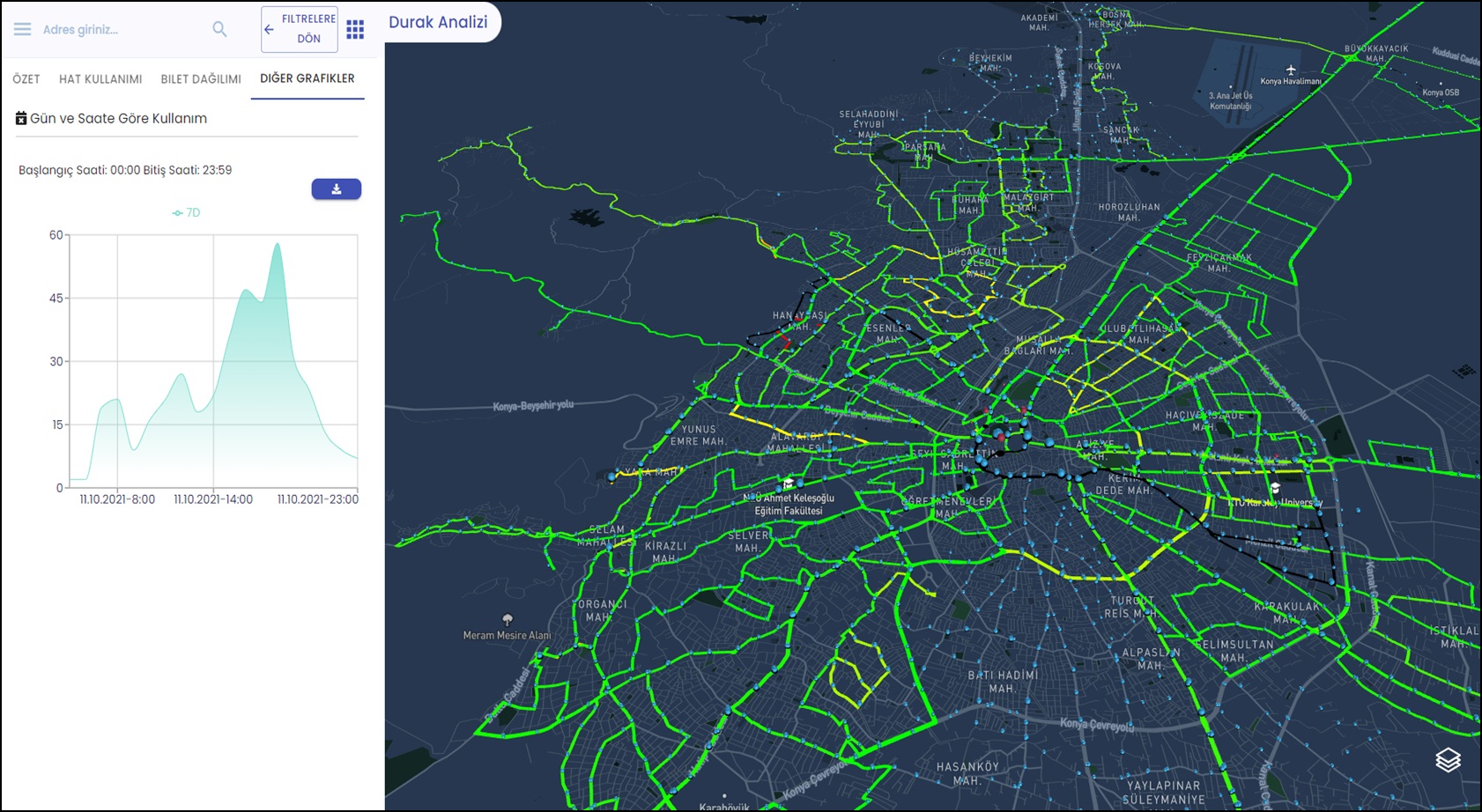
Task: Click the NEÜ Ahmet Keleşoğlu Eğitim Fakültesi marker
Action: [x=789, y=484]
